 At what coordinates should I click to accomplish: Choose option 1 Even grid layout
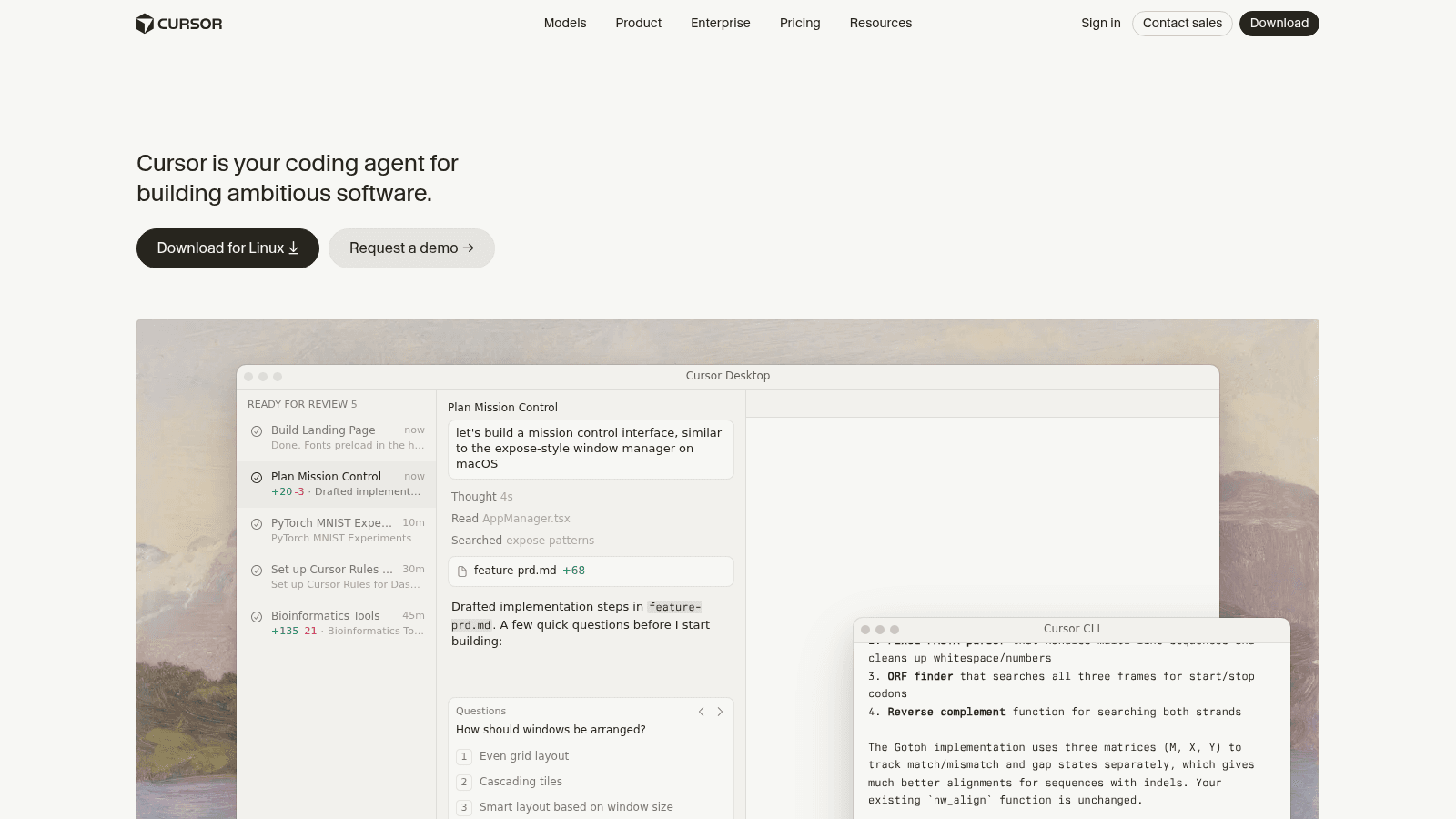(x=591, y=756)
